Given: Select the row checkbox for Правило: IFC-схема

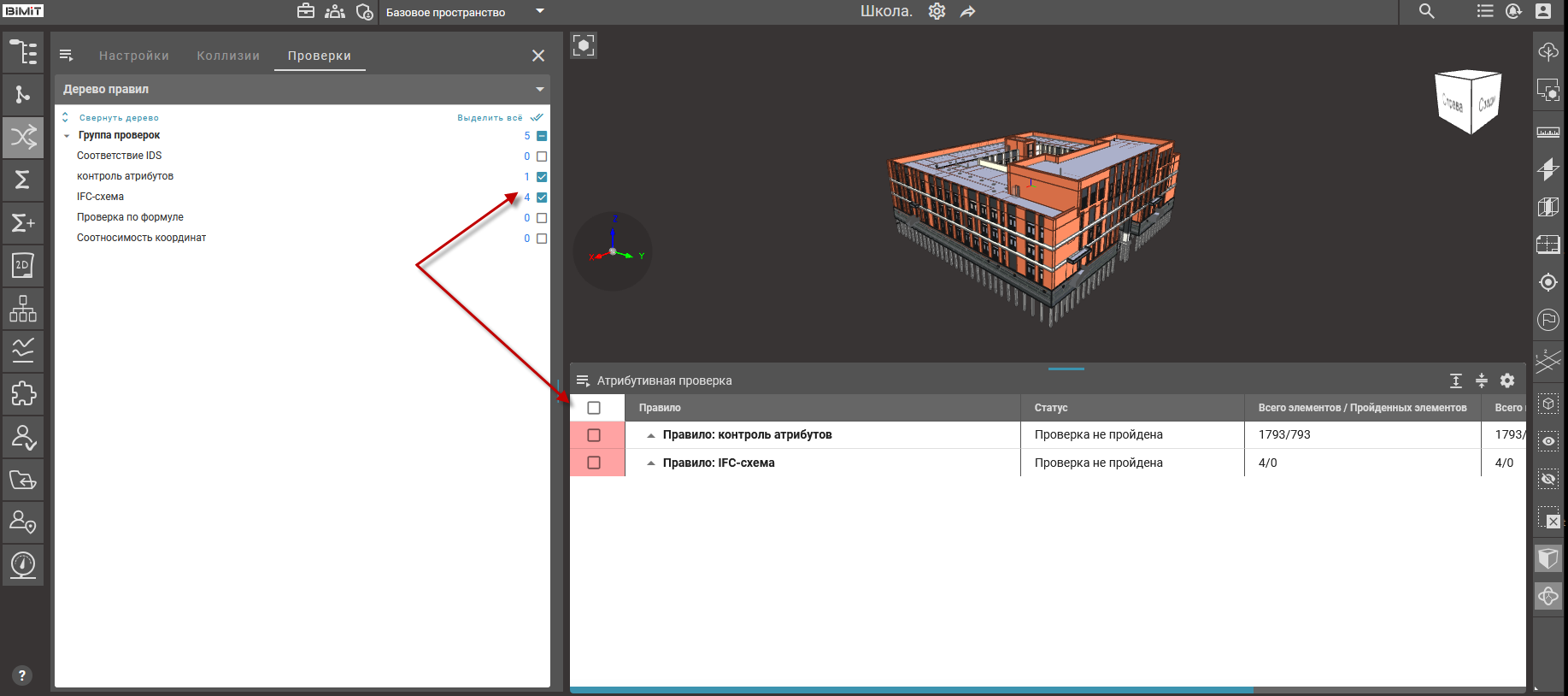Looking at the screenshot, I should (x=594, y=463).
